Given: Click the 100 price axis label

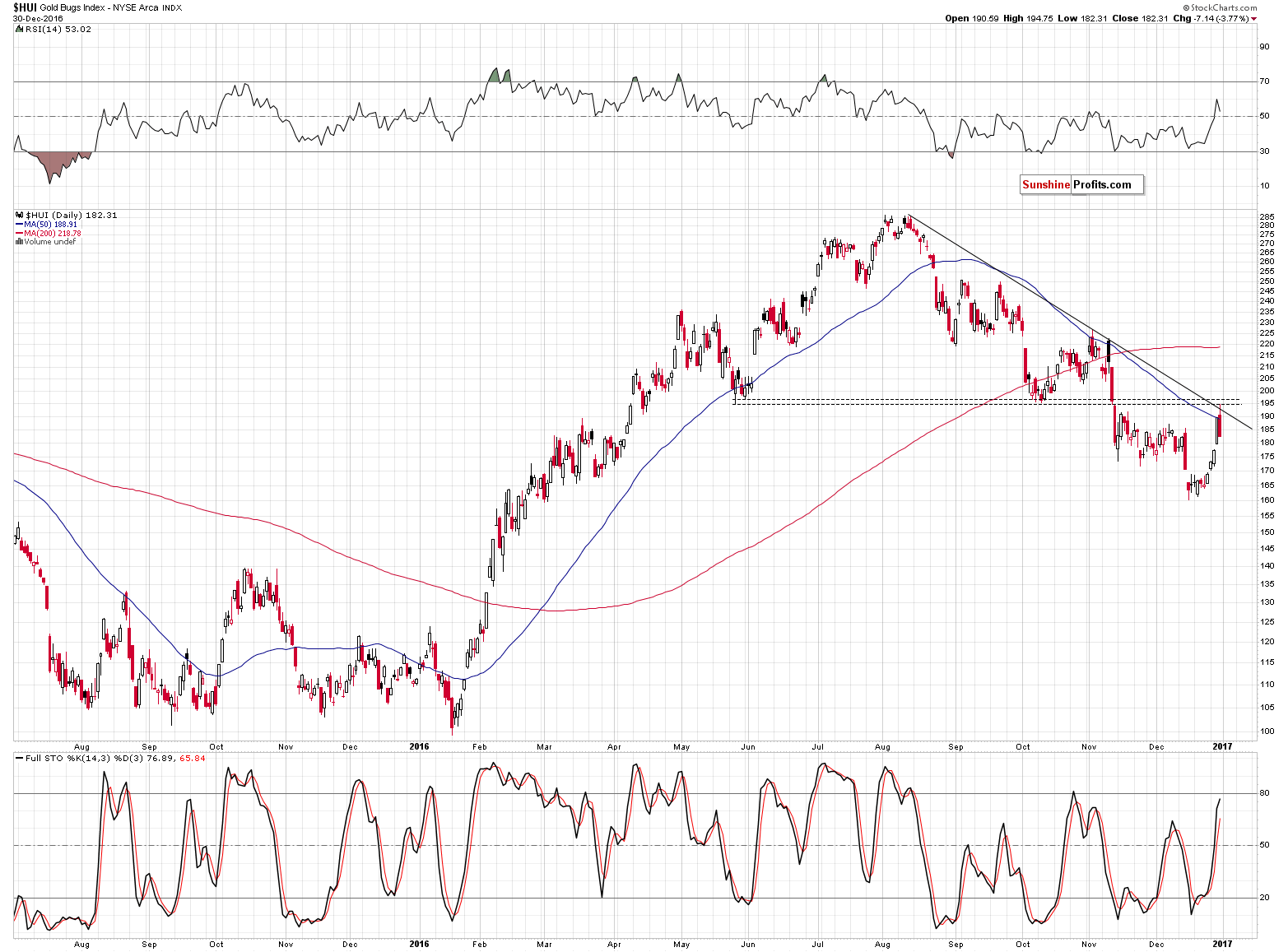Looking at the screenshot, I should 1267,731.
